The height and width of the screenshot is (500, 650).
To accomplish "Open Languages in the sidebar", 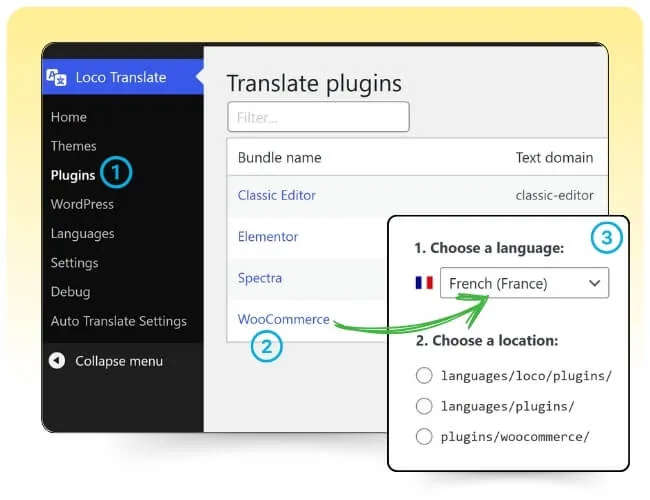I will tap(82, 234).
